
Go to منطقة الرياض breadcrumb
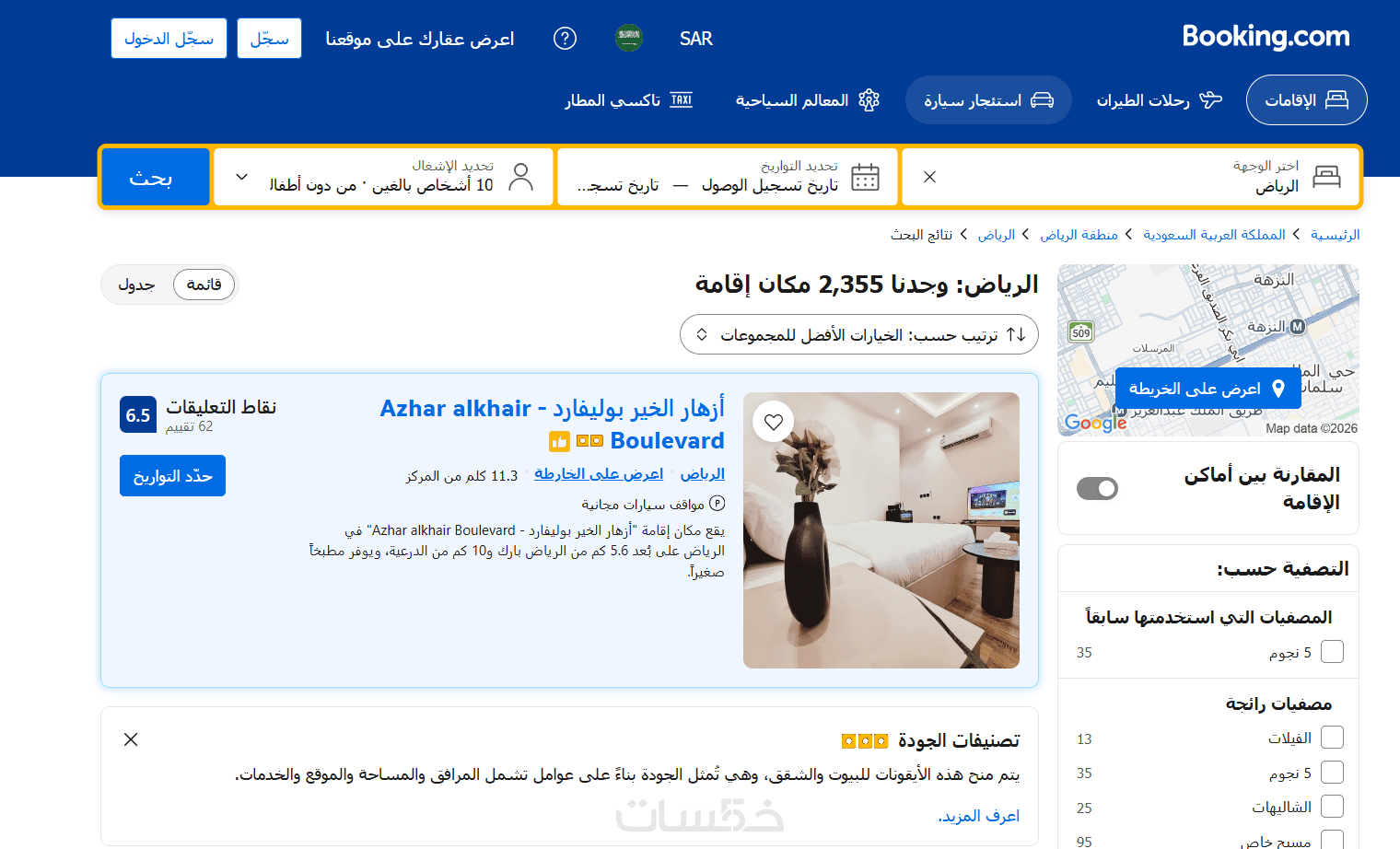point(1079,235)
